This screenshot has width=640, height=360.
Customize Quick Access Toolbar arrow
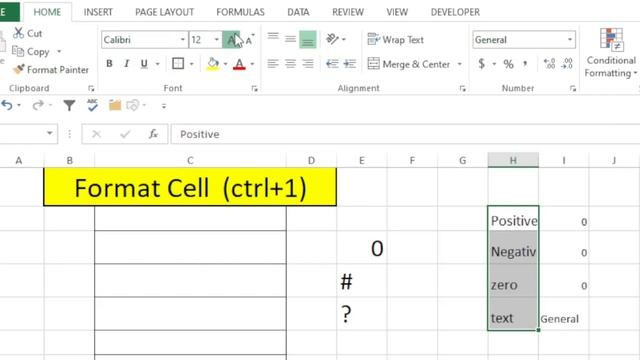point(164,106)
